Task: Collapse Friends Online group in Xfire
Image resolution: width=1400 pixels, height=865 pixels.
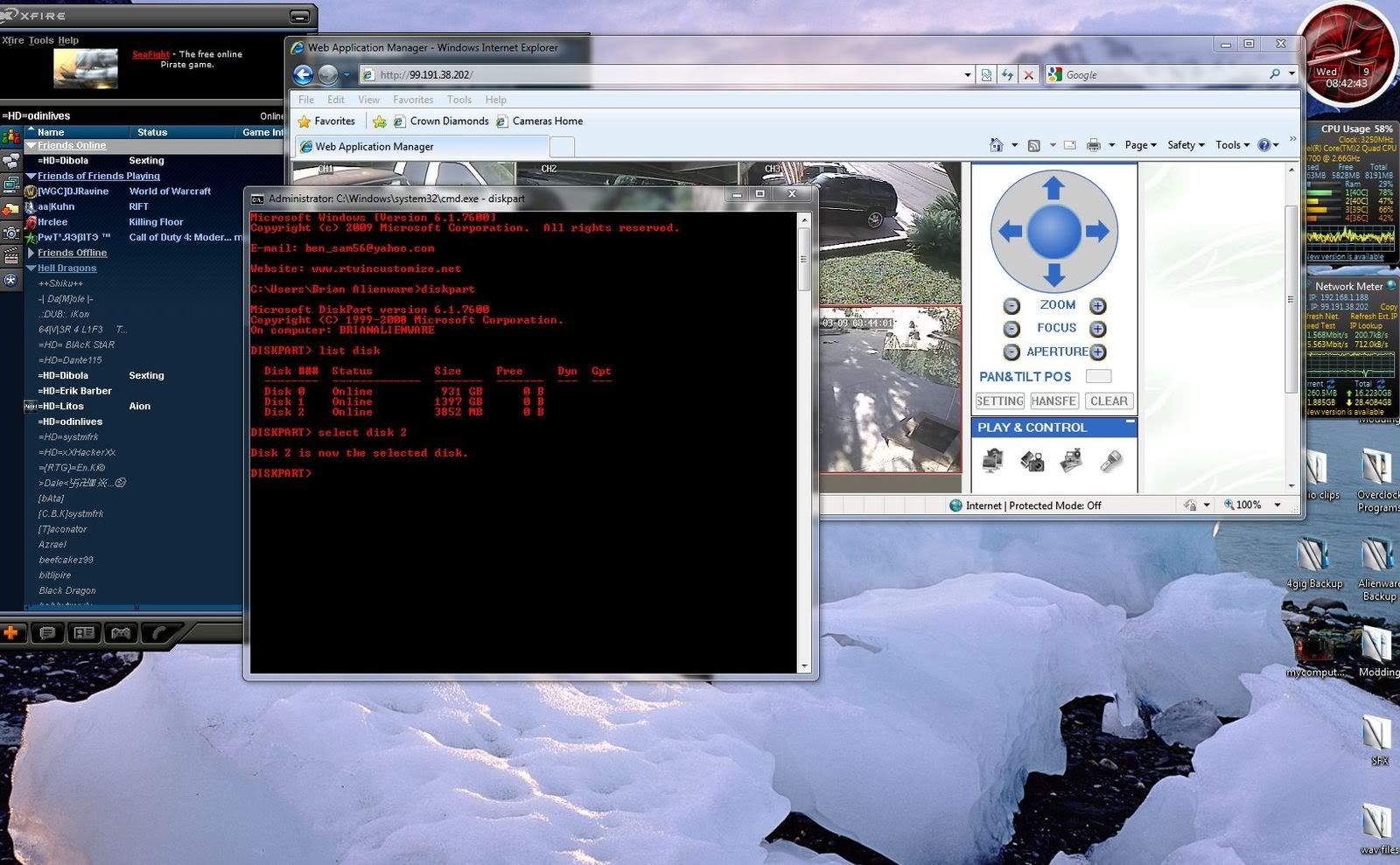Action: point(31,145)
